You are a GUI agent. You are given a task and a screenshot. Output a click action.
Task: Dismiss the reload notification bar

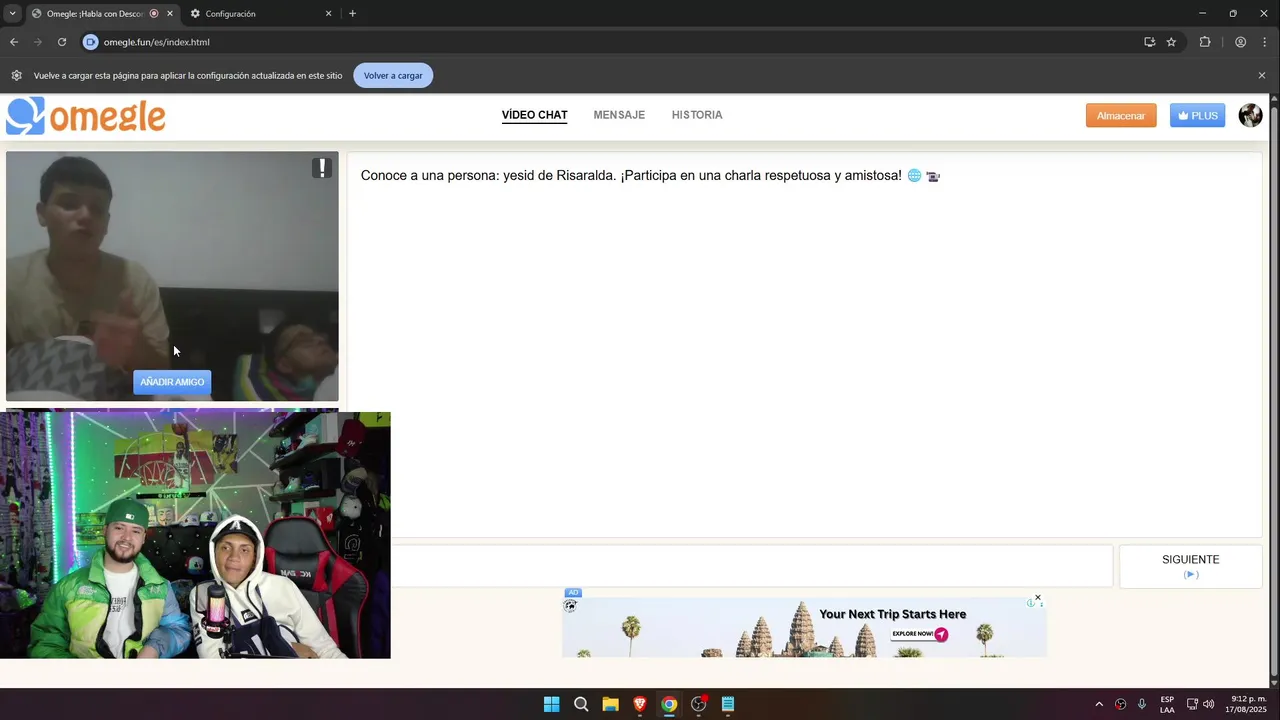[1261, 75]
